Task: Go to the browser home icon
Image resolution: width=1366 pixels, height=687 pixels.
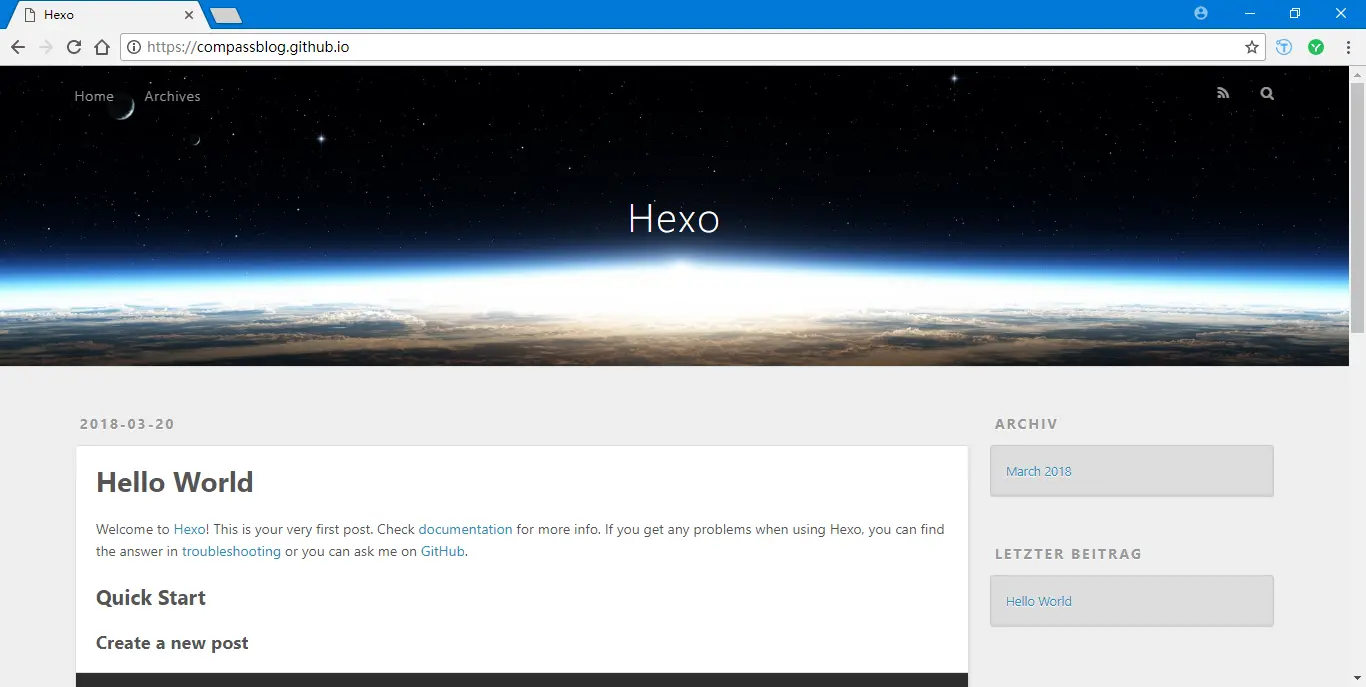Action: [102, 47]
